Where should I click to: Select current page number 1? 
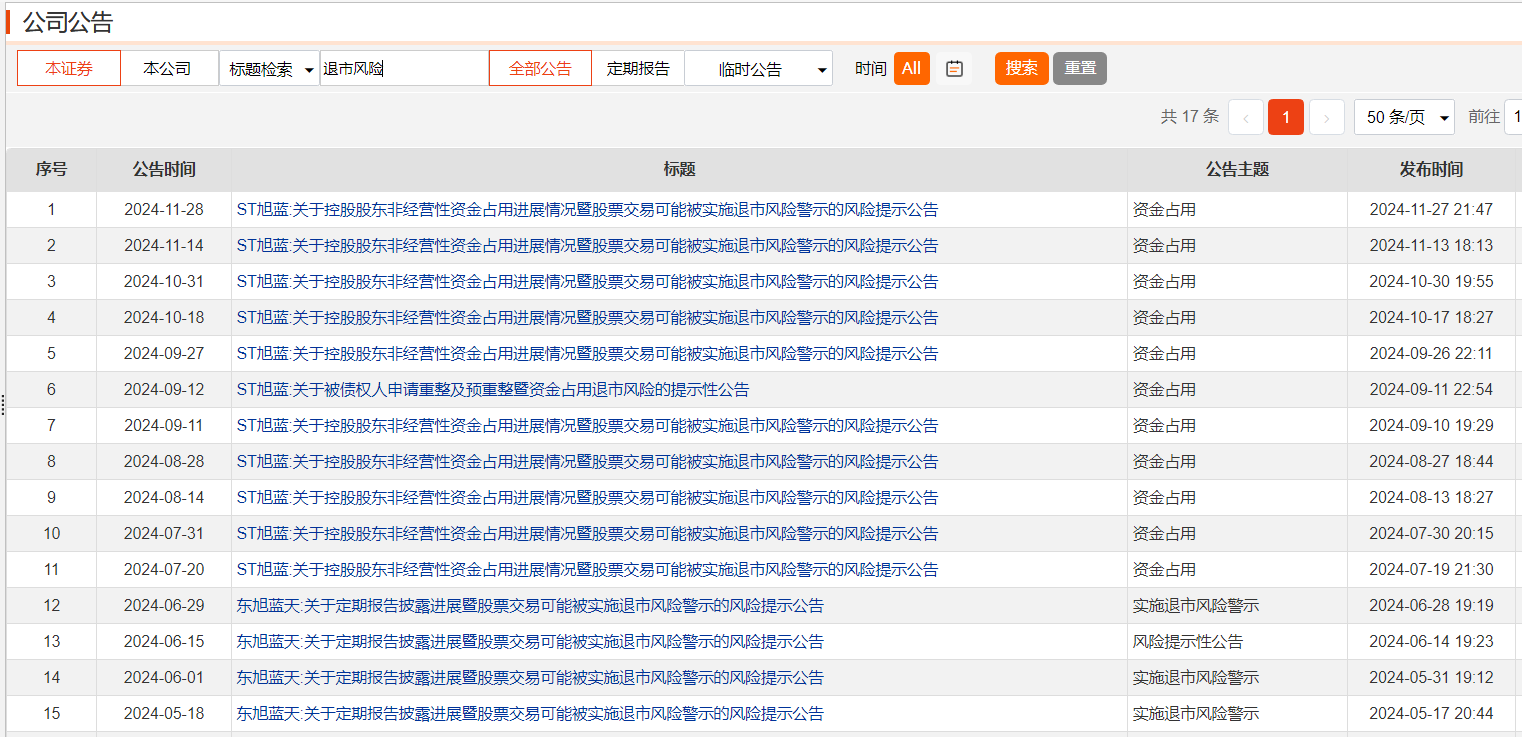(x=1286, y=117)
